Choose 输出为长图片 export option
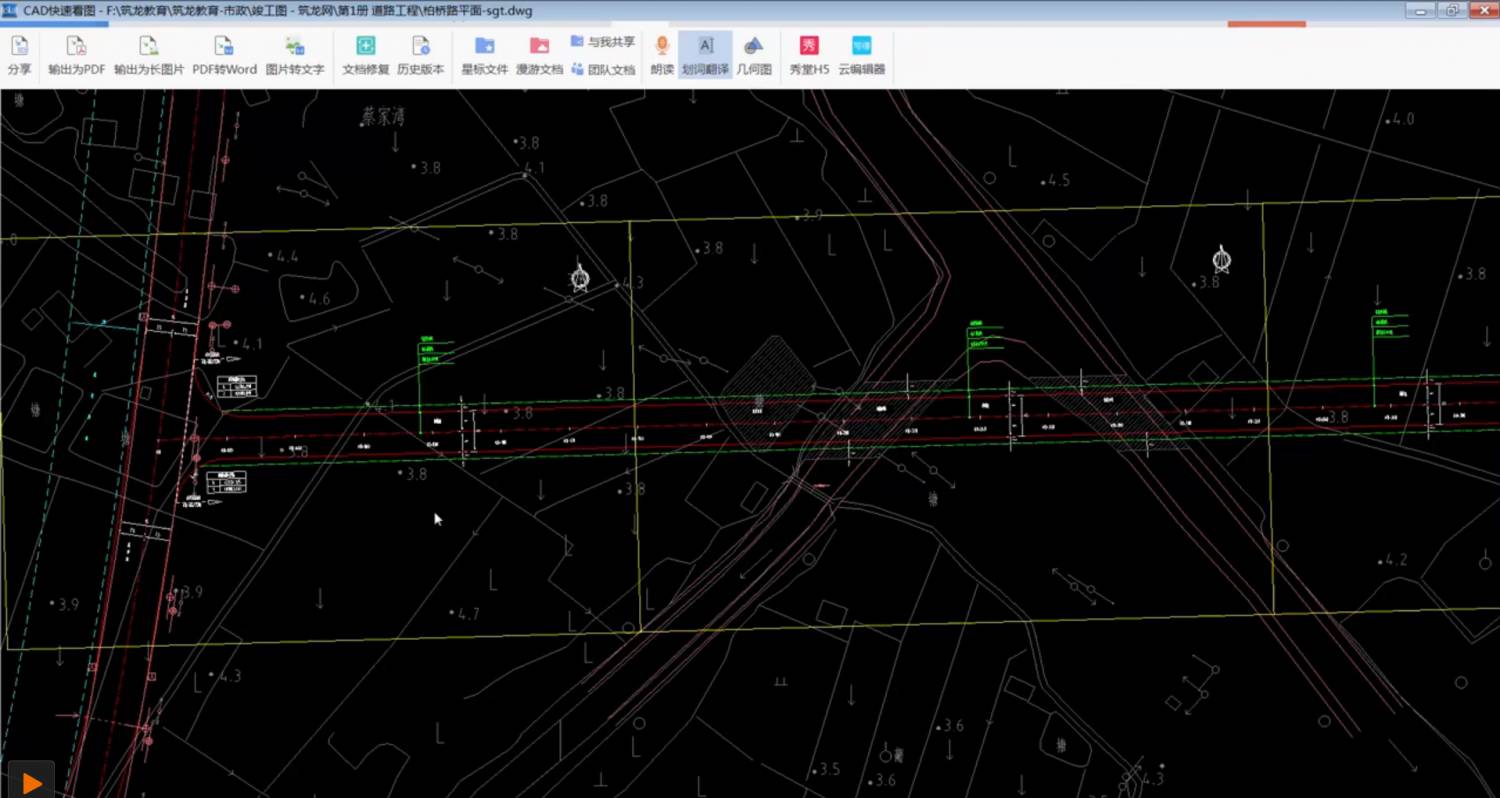The image size is (1500, 798). point(149,56)
